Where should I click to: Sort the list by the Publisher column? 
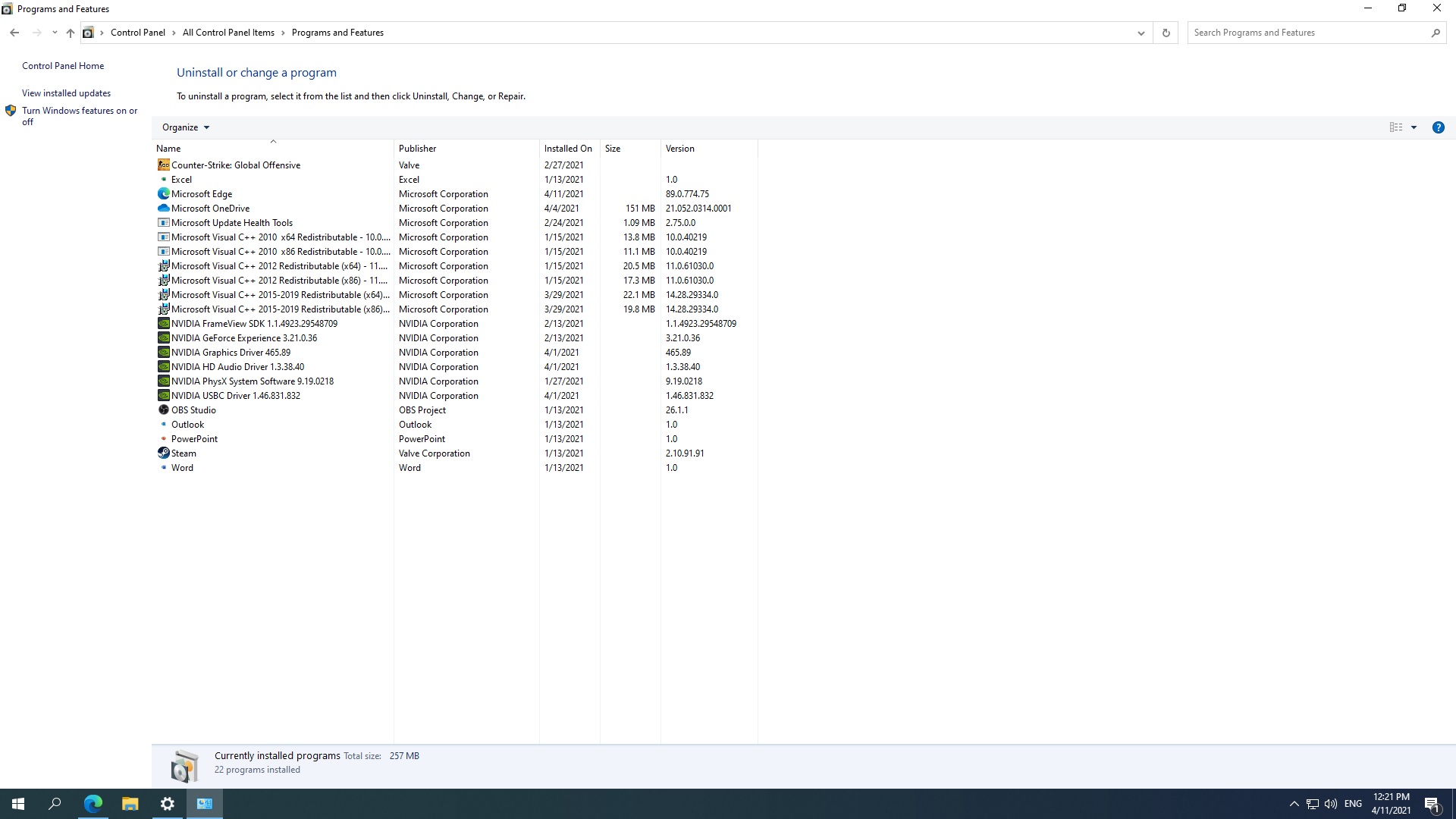pyautogui.click(x=466, y=148)
